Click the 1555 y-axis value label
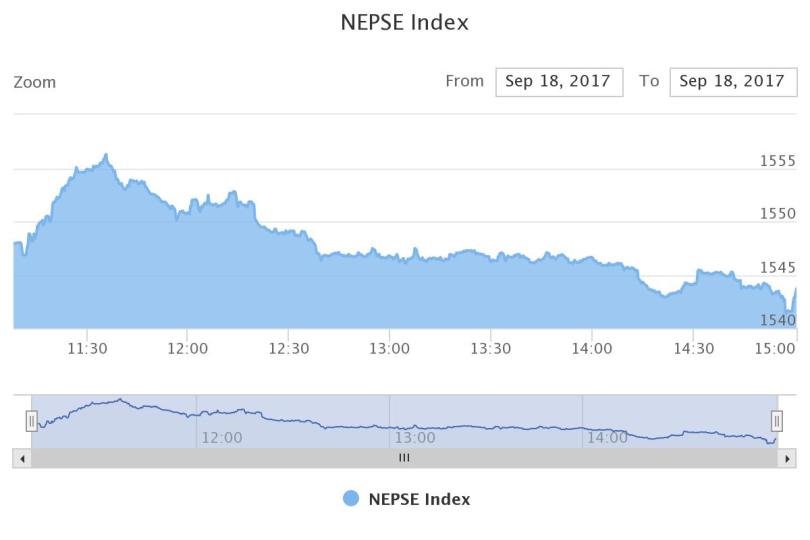810x540 pixels. [777, 161]
